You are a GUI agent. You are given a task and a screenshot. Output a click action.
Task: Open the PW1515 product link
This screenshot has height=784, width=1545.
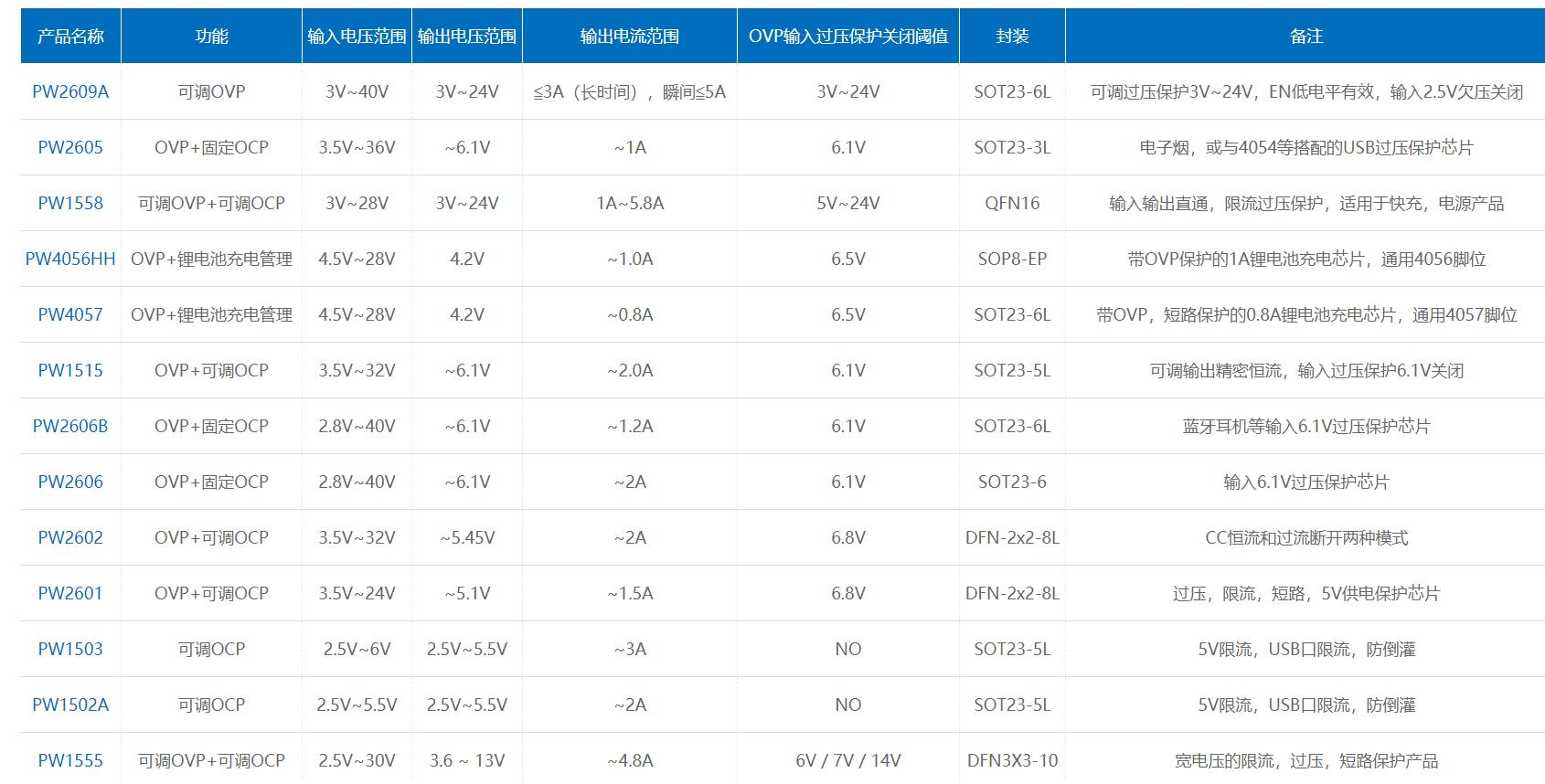click(70, 370)
